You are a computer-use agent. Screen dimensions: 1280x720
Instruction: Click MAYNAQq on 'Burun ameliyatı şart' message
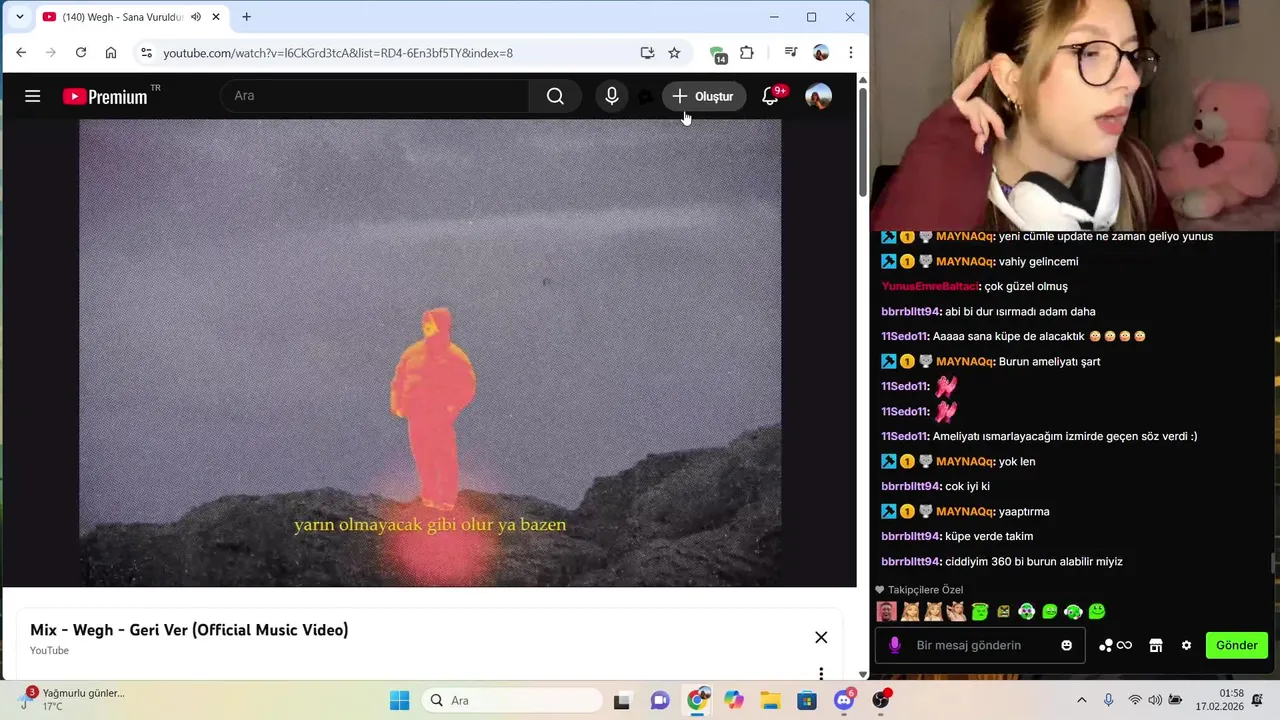pos(964,361)
